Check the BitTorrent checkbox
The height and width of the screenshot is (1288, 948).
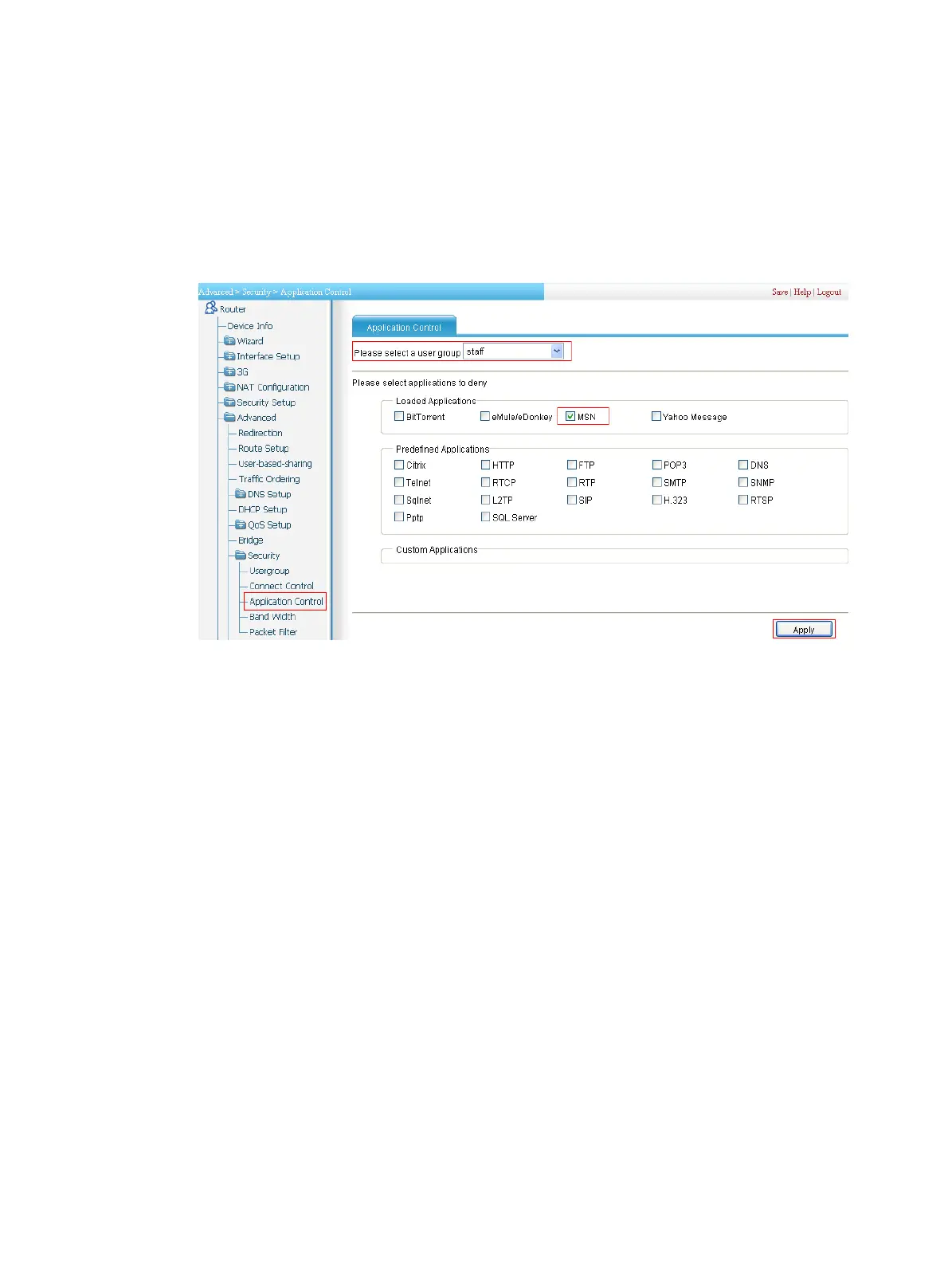pyautogui.click(x=399, y=416)
